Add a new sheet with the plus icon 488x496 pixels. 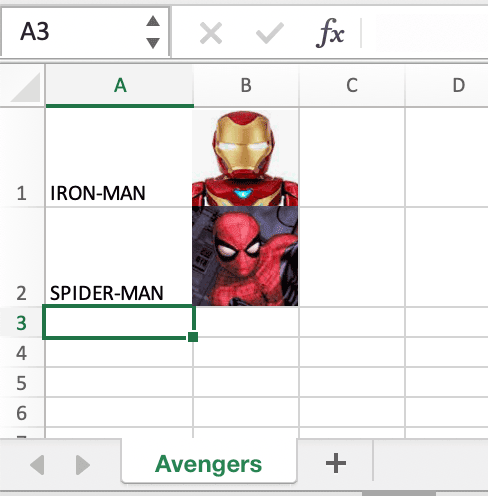point(336,463)
